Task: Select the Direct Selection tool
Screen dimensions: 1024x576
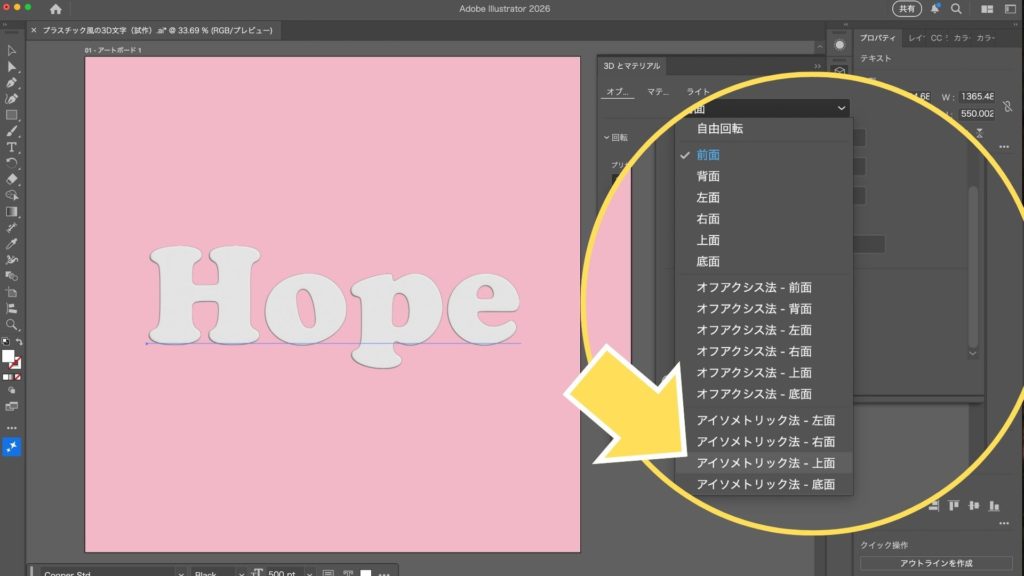Action: click(12, 66)
